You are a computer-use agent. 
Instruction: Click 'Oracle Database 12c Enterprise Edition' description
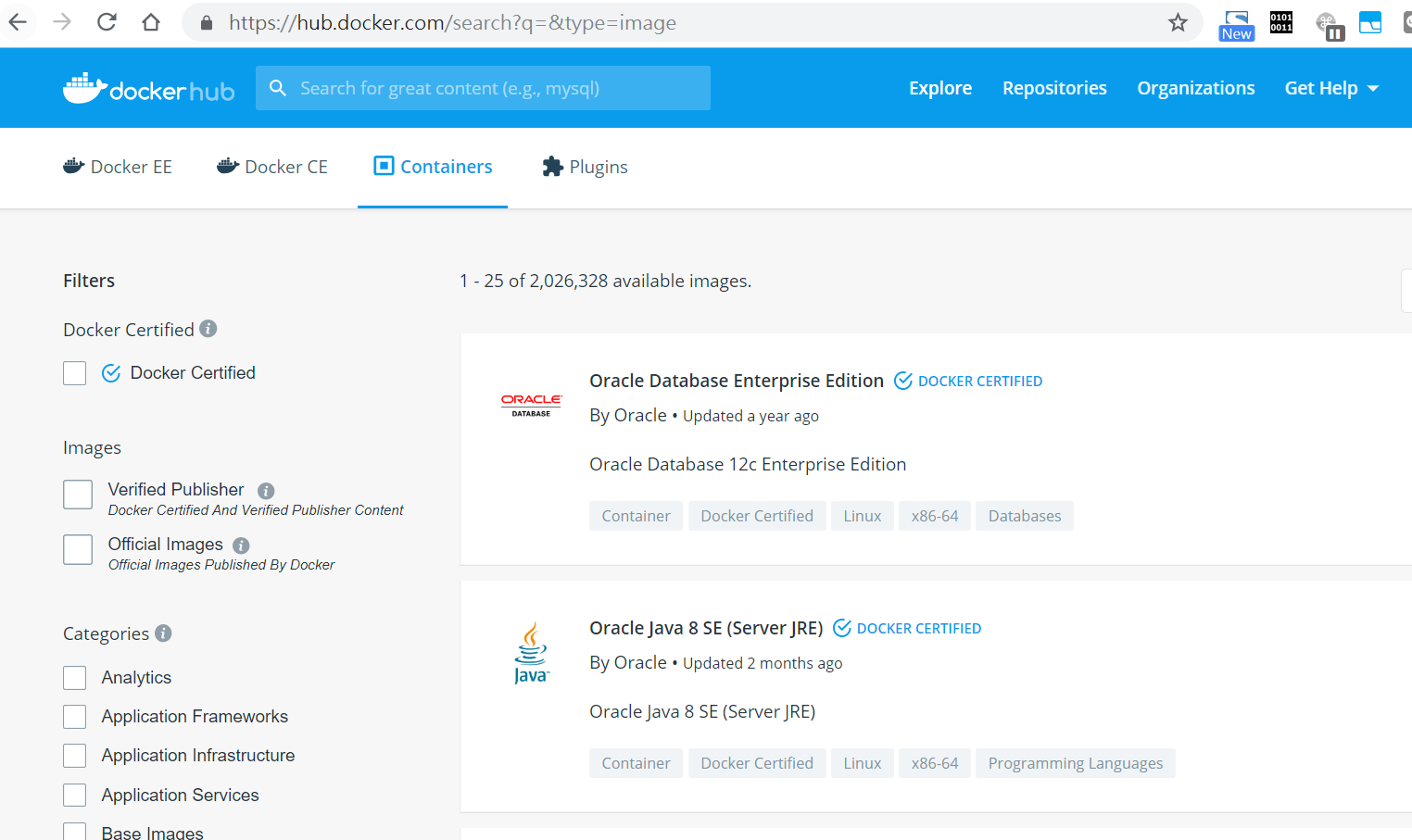click(748, 464)
